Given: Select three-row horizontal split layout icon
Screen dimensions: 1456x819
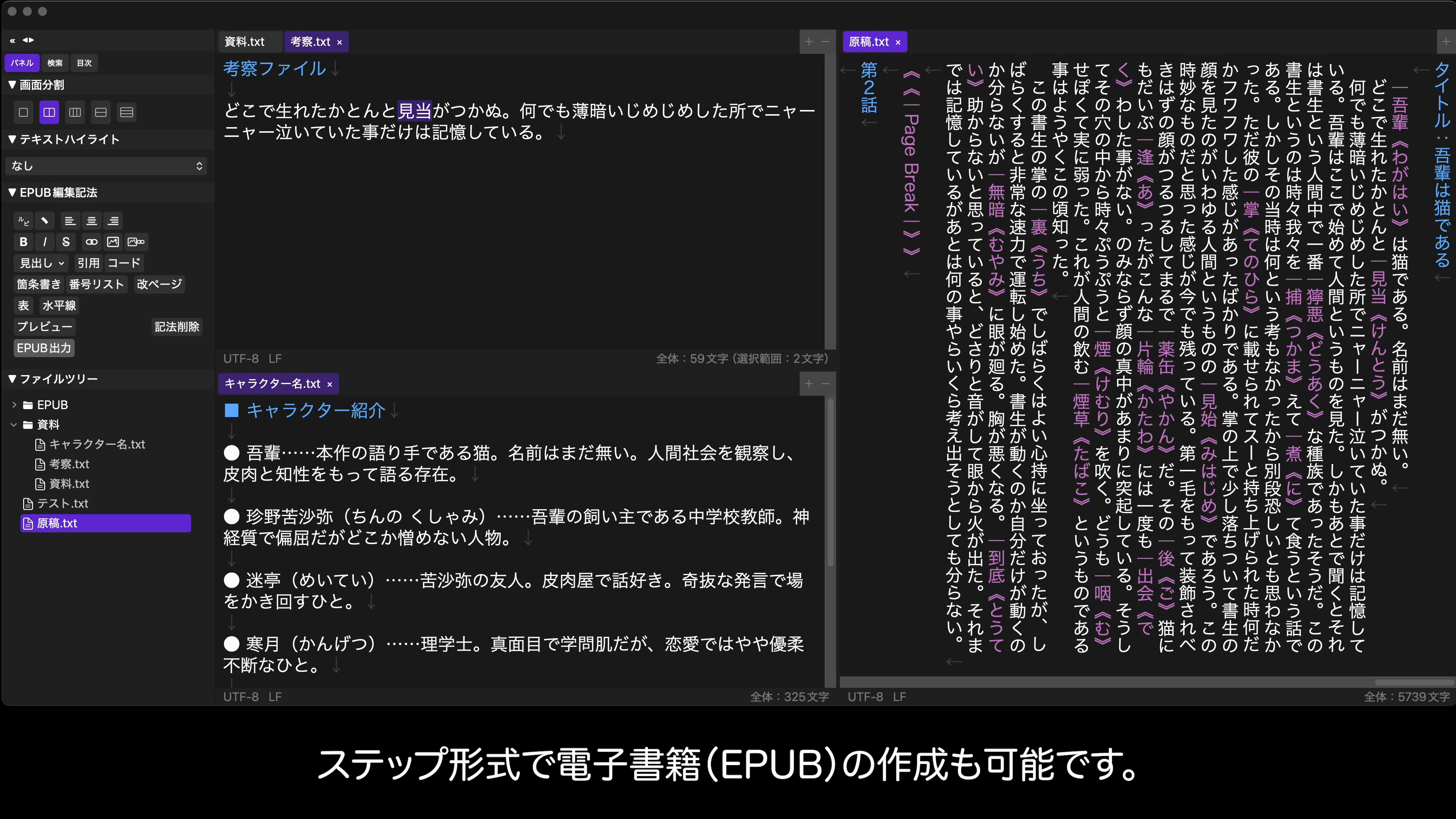Looking at the screenshot, I should pyautogui.click(x=127, y=113).
